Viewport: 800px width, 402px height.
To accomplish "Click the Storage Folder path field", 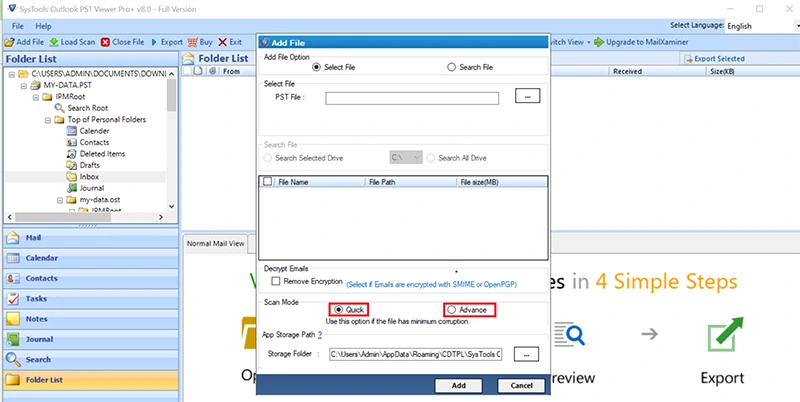I will (416, 355).
